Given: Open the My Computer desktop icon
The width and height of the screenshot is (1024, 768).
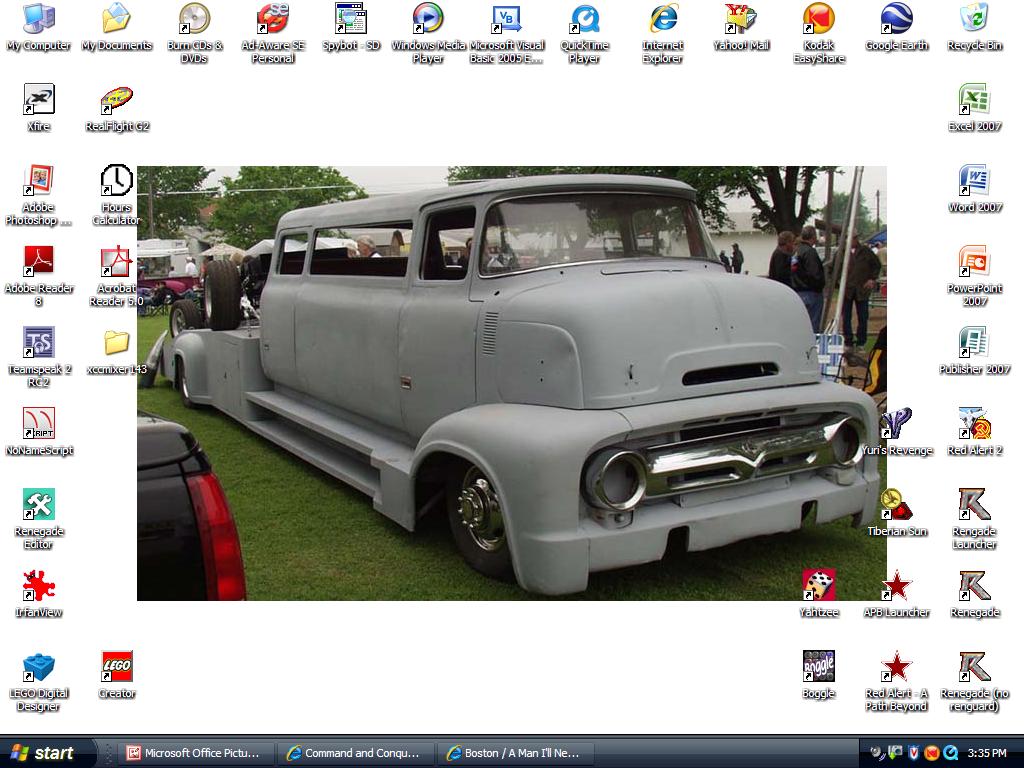Looking at the screenshot, I should [x=38, y=19].
